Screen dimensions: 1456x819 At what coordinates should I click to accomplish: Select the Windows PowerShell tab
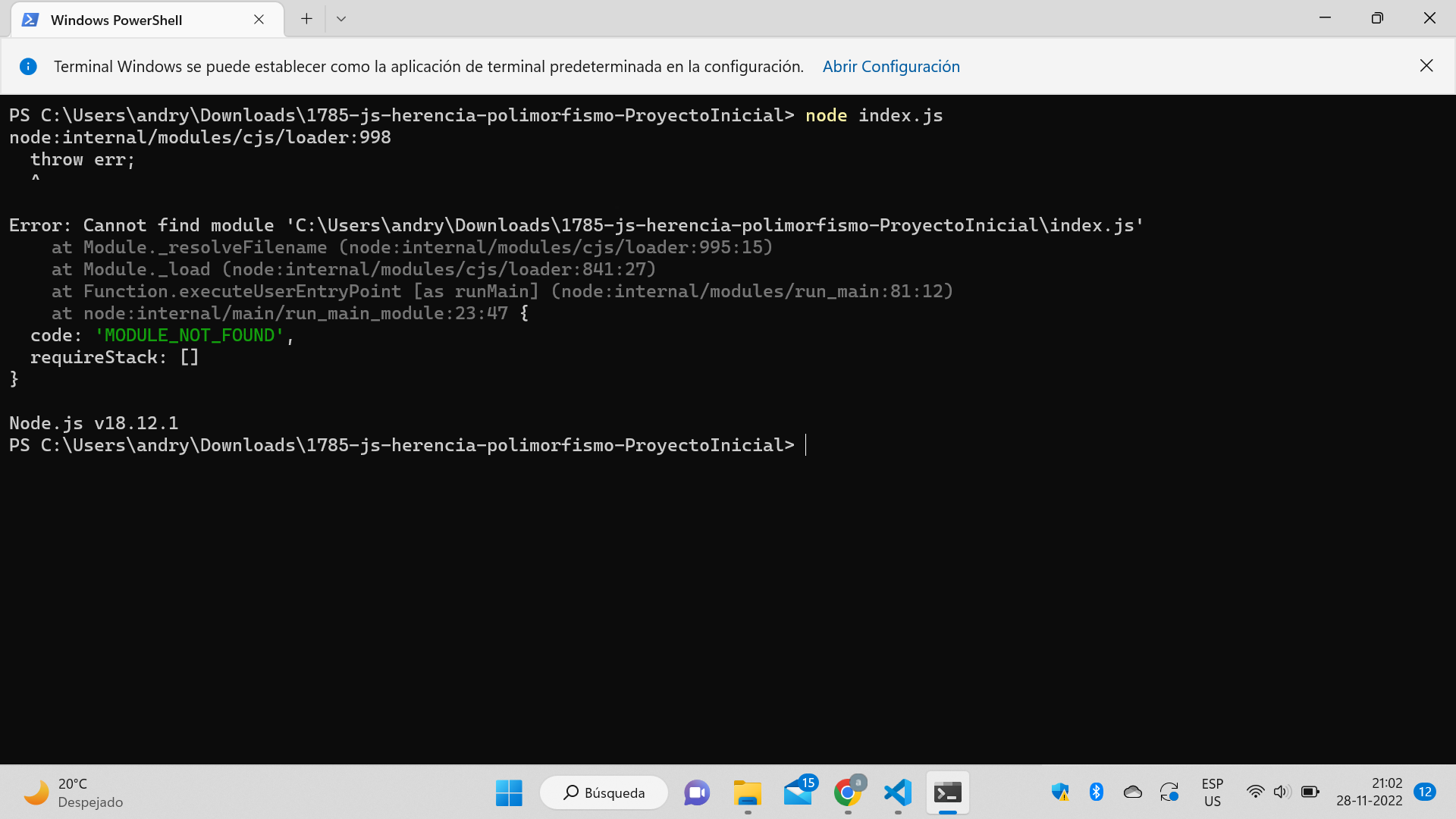pos(147,20)
